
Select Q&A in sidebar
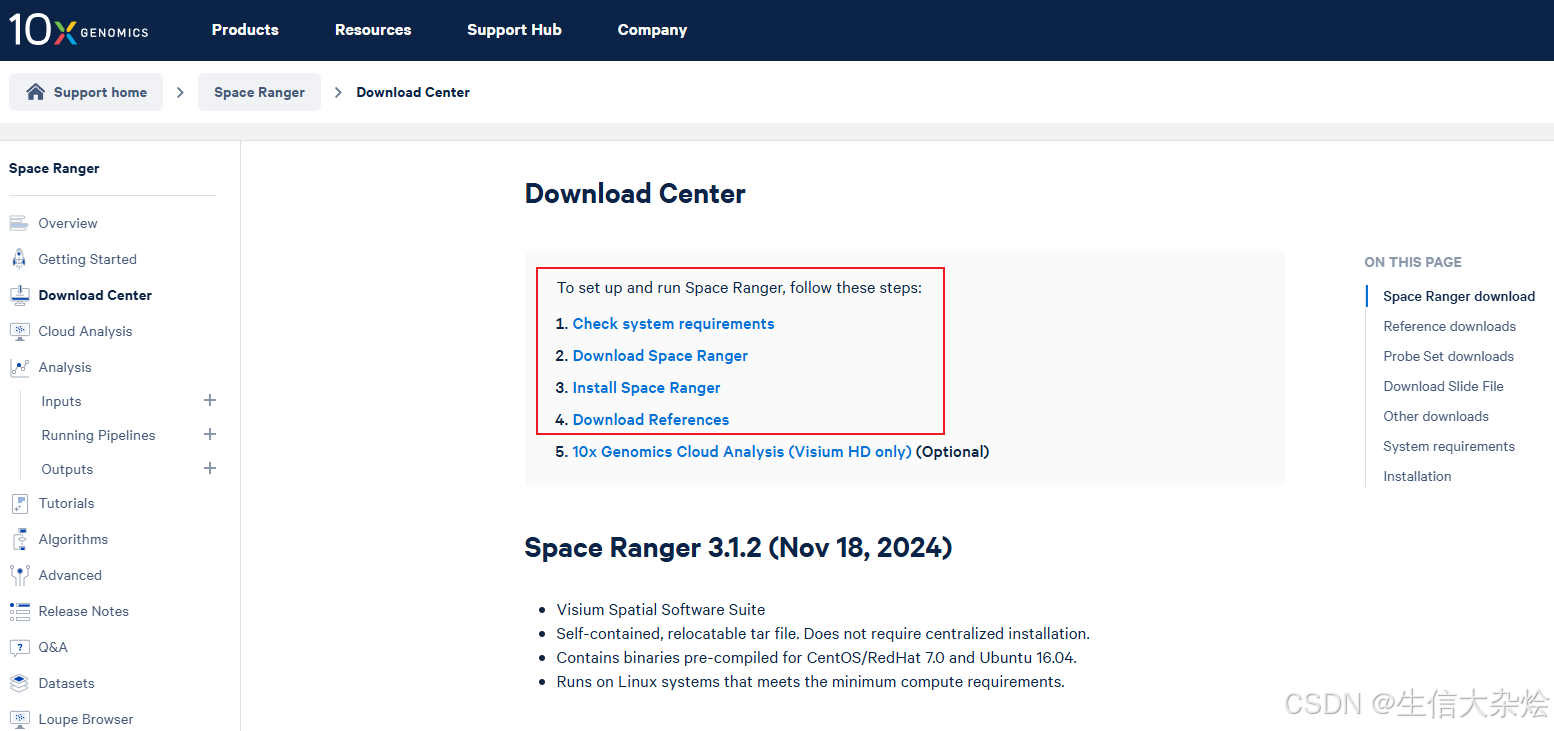coord(53,647)
